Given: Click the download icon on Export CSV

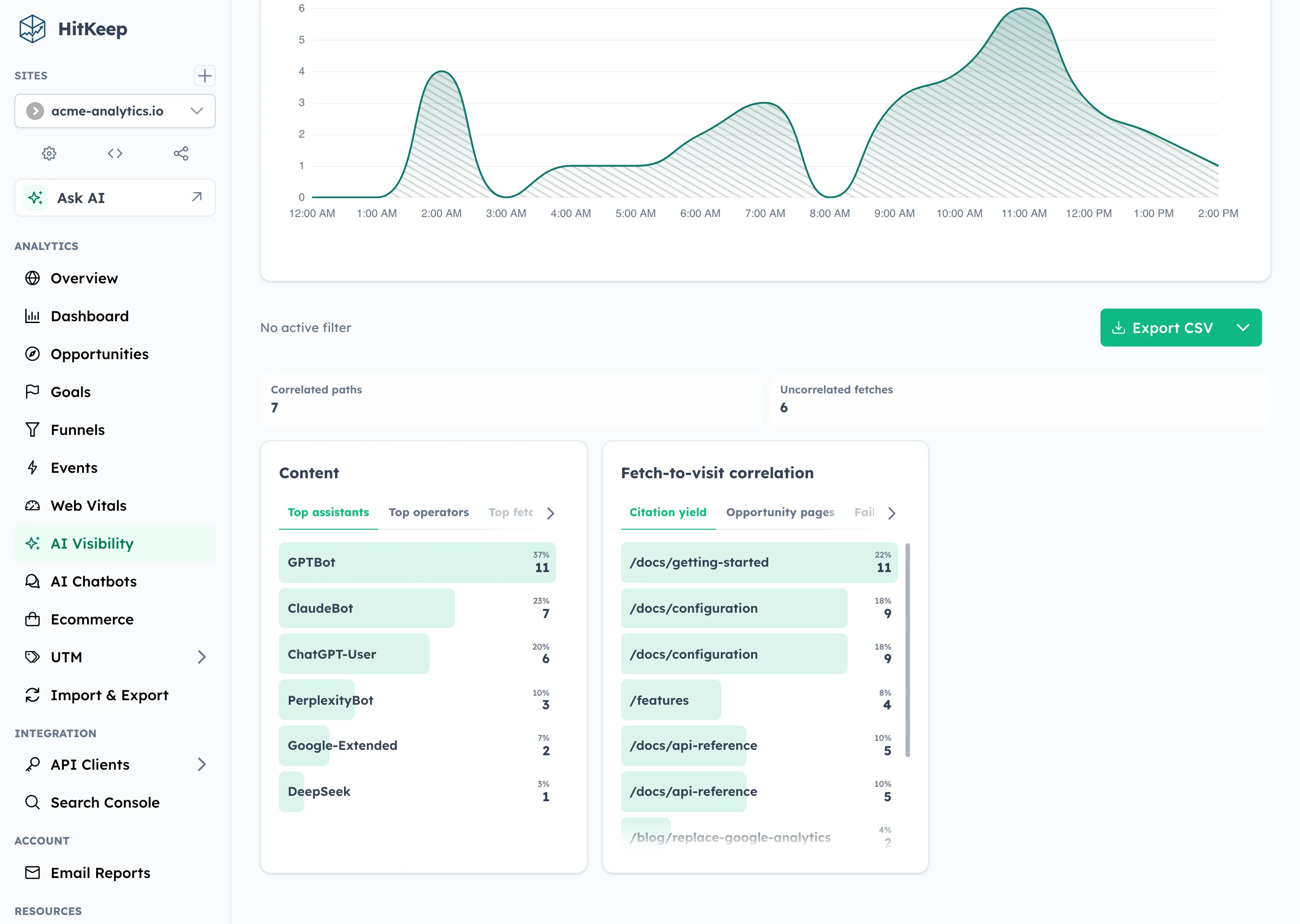Looking at the screenshot, I should (x=1119, y=328).
